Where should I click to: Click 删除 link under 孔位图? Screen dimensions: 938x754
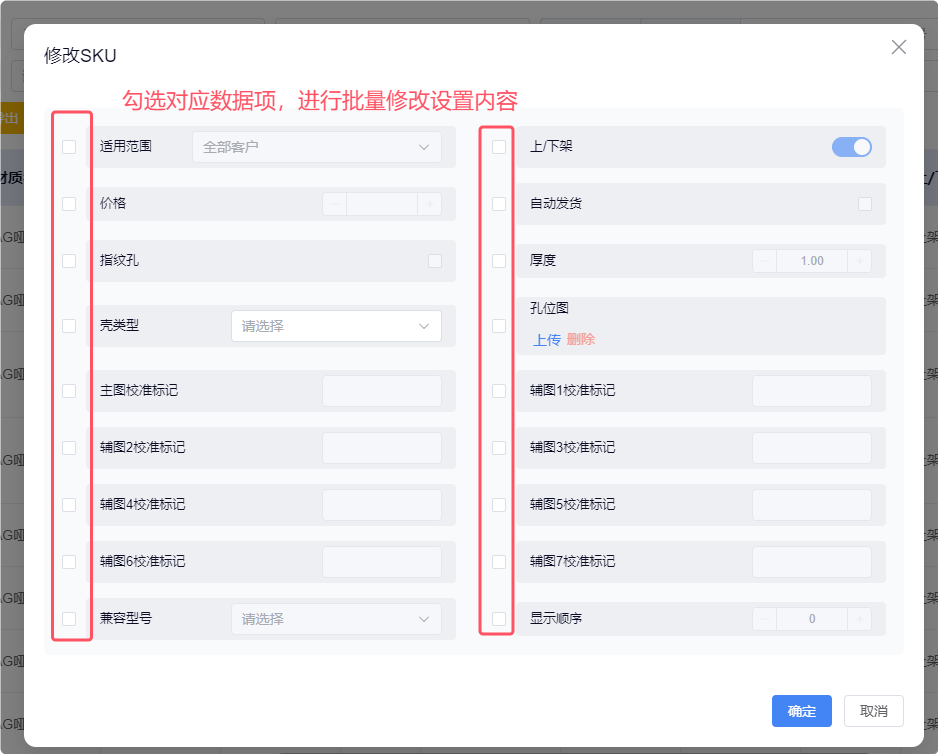pyautogui.click(x=580, y=339)
